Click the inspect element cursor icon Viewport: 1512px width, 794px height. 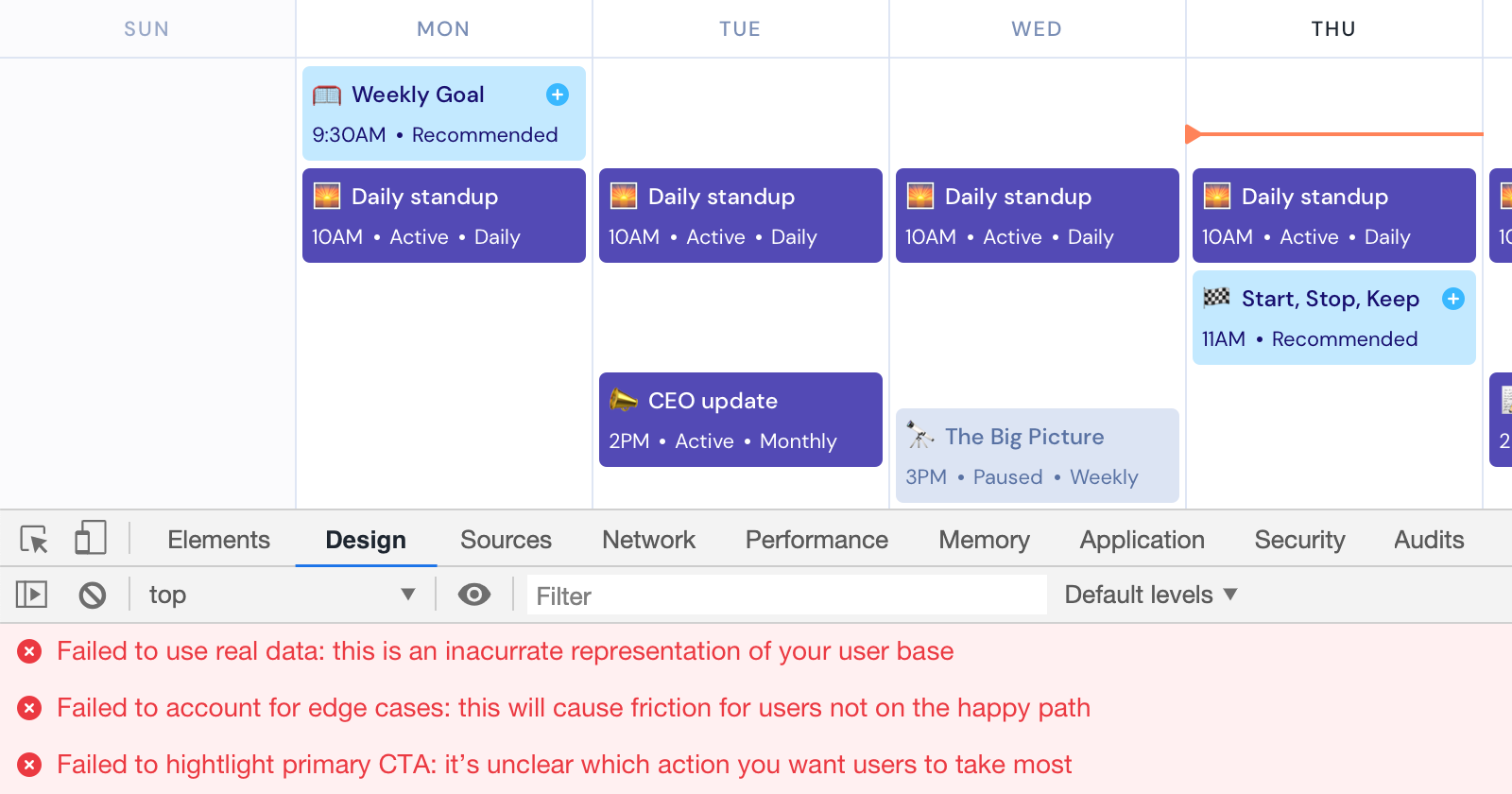click(34, 540)
